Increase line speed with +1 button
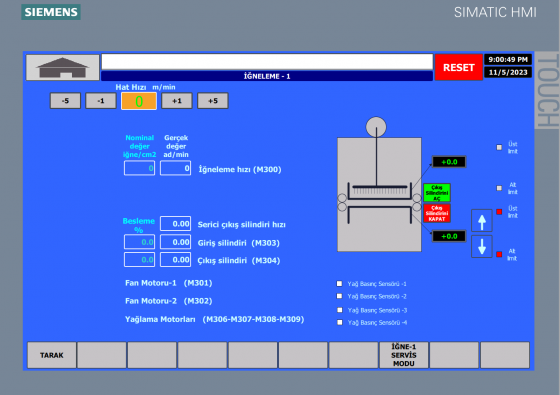 tap(177, 101)
